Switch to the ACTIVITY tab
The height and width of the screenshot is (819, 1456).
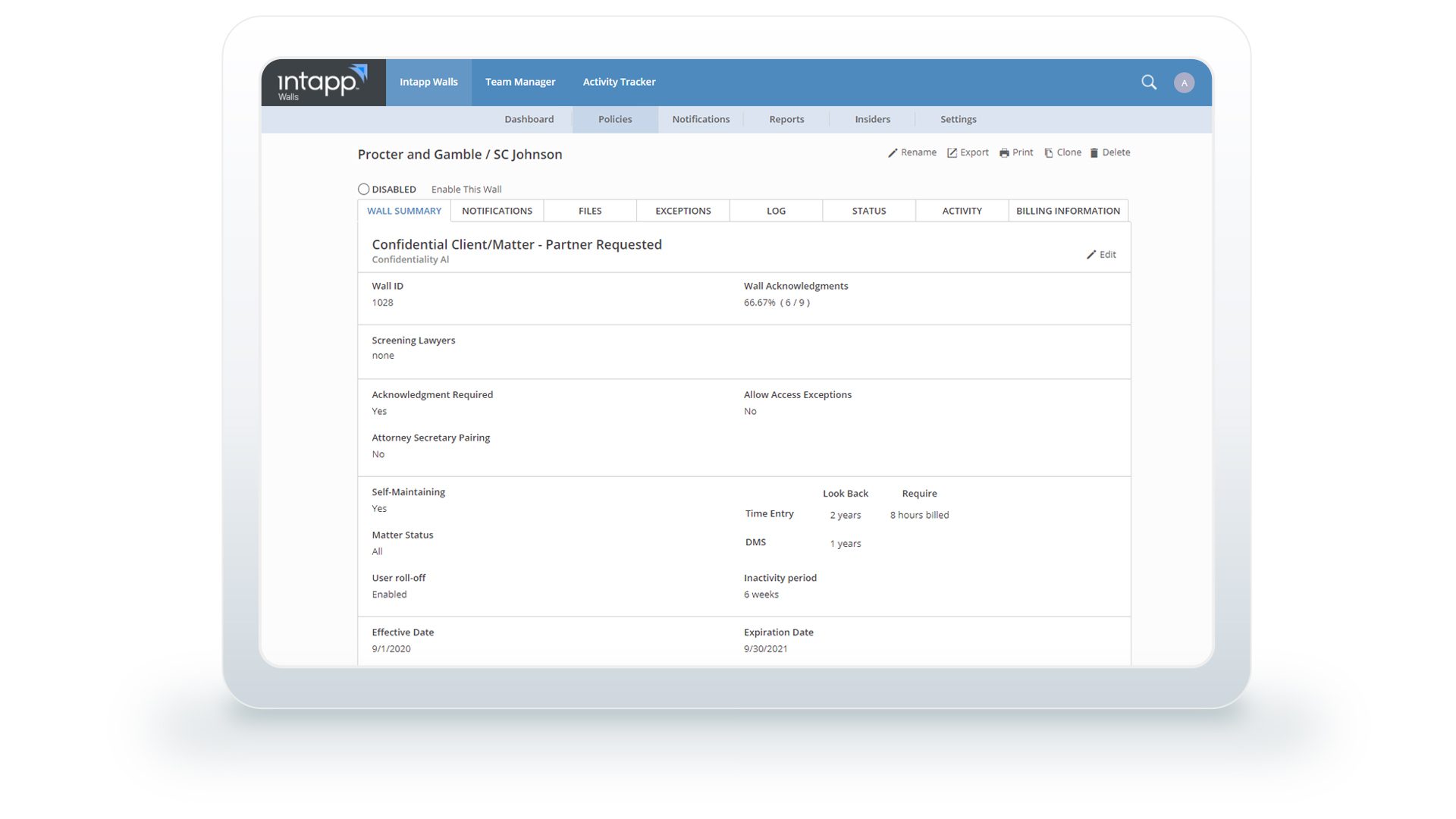pyautogui.click(x=962, y=211)
